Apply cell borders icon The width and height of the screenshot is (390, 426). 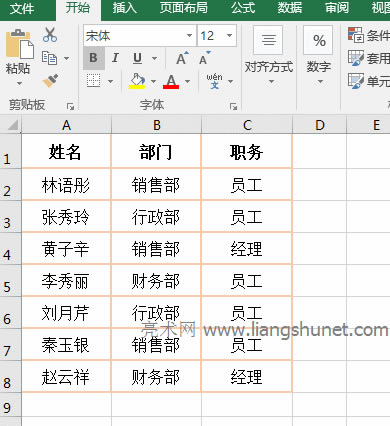[94, 81]
